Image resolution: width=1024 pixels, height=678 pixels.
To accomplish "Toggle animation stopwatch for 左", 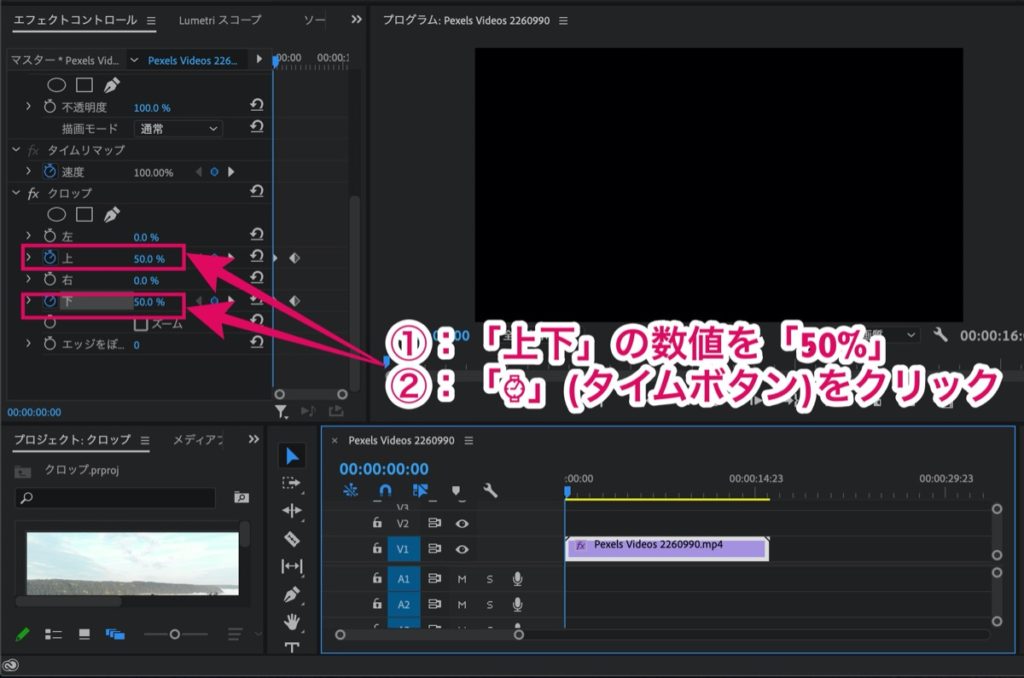I will click(x=50, y=236).
